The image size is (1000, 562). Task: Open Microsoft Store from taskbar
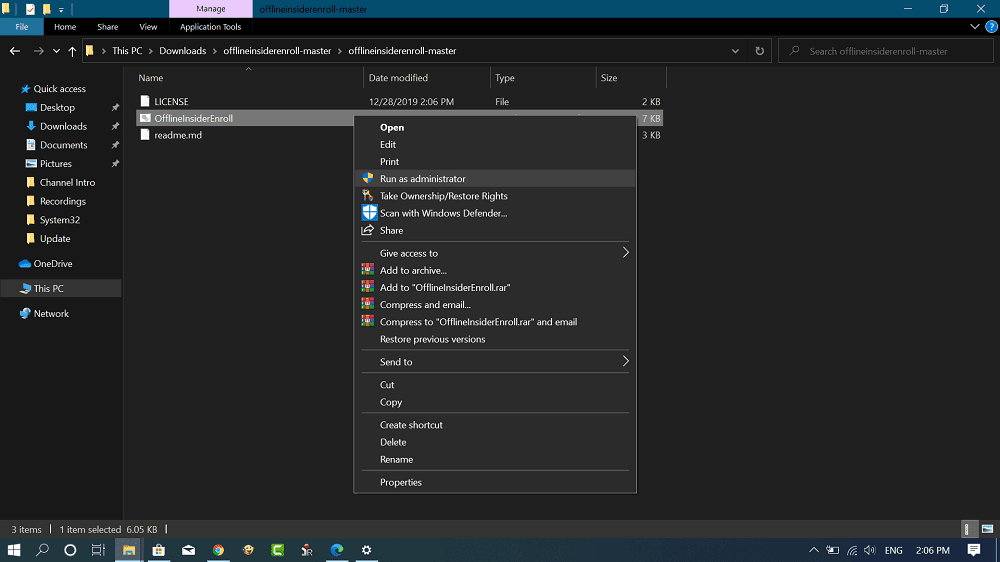(158, 550)
